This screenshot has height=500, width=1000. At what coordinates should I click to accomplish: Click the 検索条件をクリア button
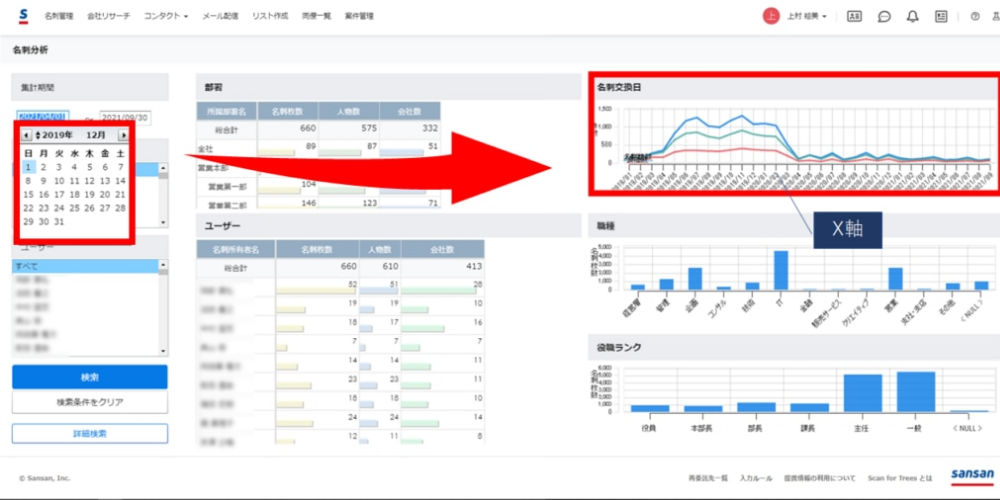pyautogui.click(x=90, y=402)
